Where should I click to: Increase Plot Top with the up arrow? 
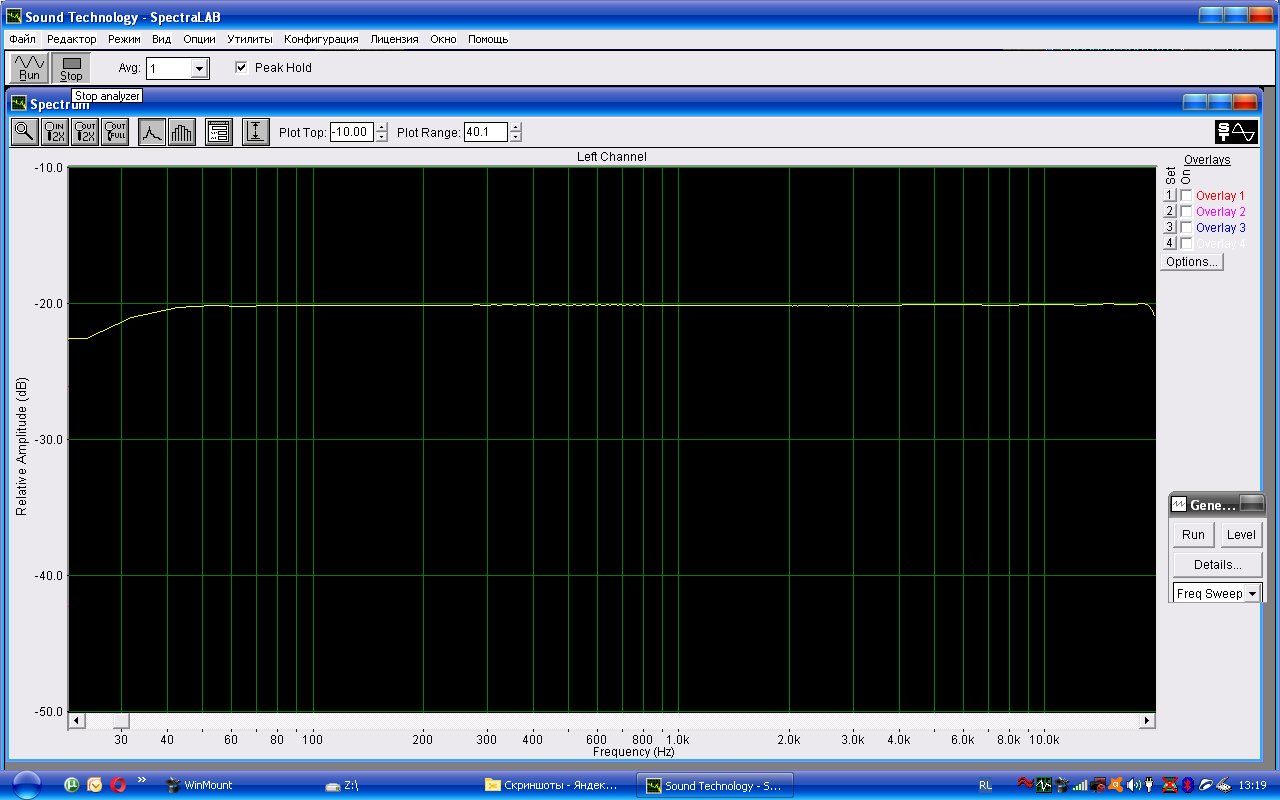pos(381,127)
